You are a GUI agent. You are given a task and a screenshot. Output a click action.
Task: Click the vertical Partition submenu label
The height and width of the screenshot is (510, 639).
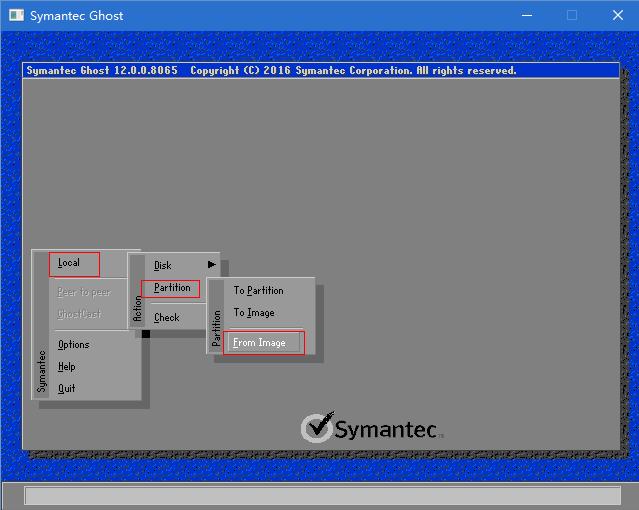tap(216, 328)
